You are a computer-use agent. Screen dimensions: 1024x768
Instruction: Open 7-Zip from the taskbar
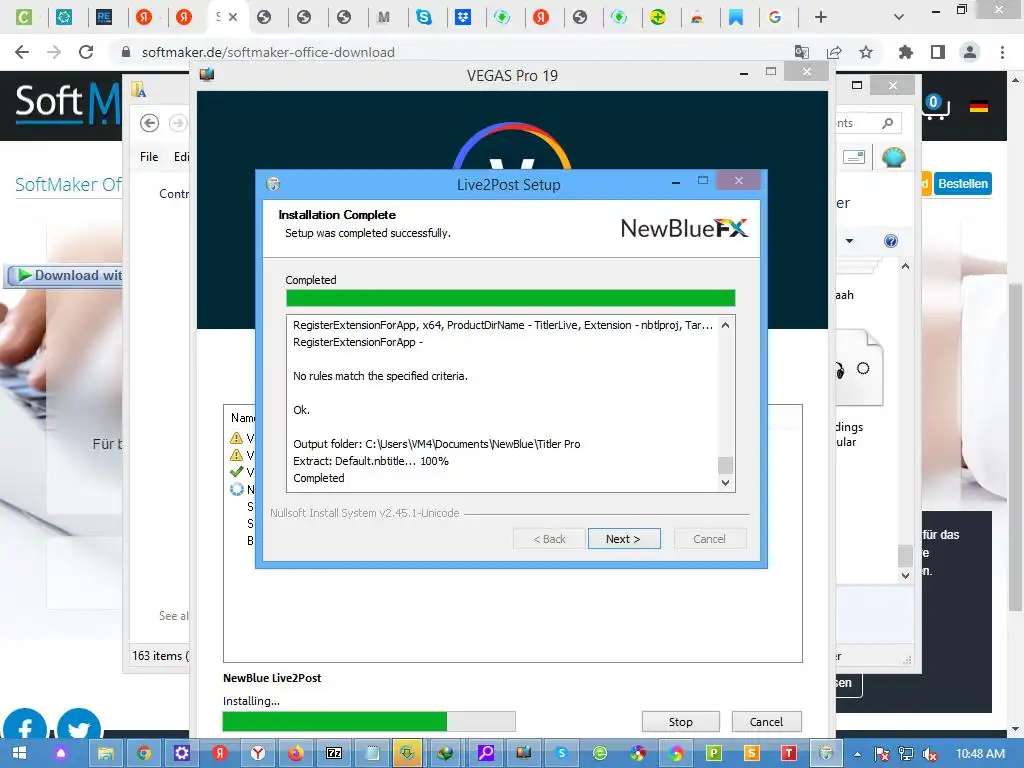point(334,753)
